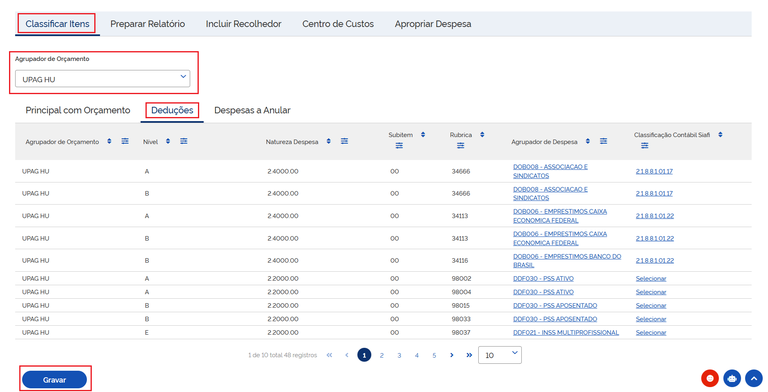This screenshot has height=392, width=768.
Task: Sort by Natureza Despesa column
Action: (x=329, y=141)
